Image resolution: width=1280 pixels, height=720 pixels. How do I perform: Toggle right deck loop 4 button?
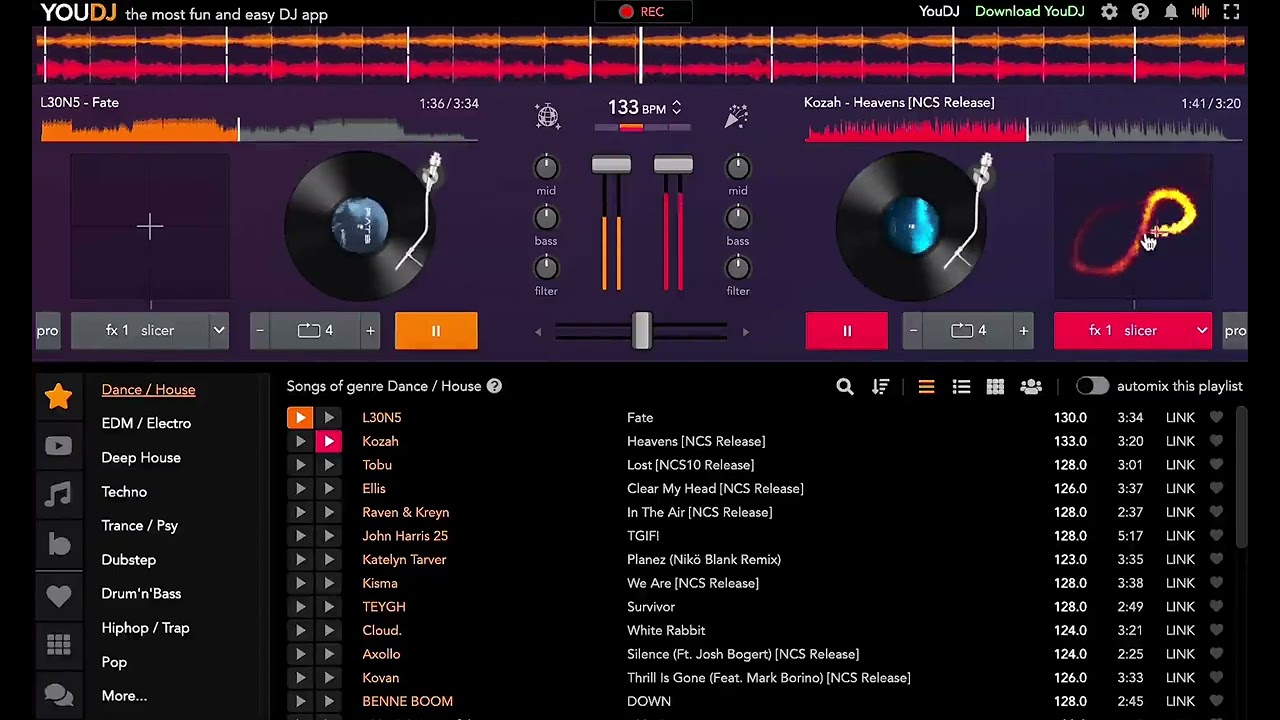[968, 331]
